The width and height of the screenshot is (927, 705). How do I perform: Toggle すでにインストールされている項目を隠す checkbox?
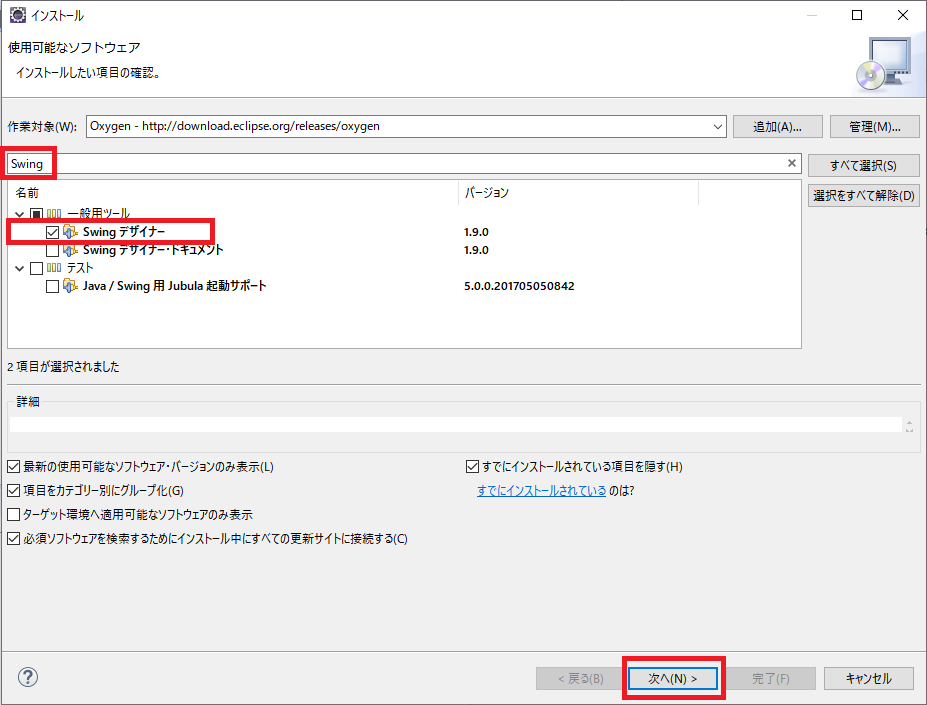click(x=472, y=467)
